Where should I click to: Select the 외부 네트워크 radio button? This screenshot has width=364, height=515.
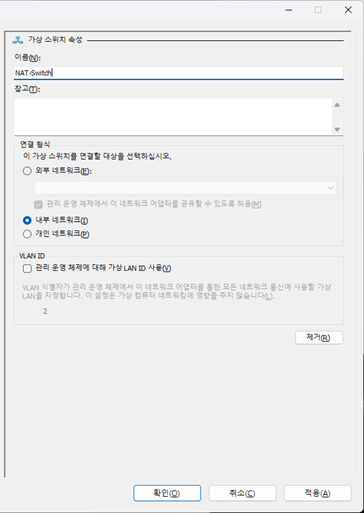pyautogui.click(x=27, y=171)
